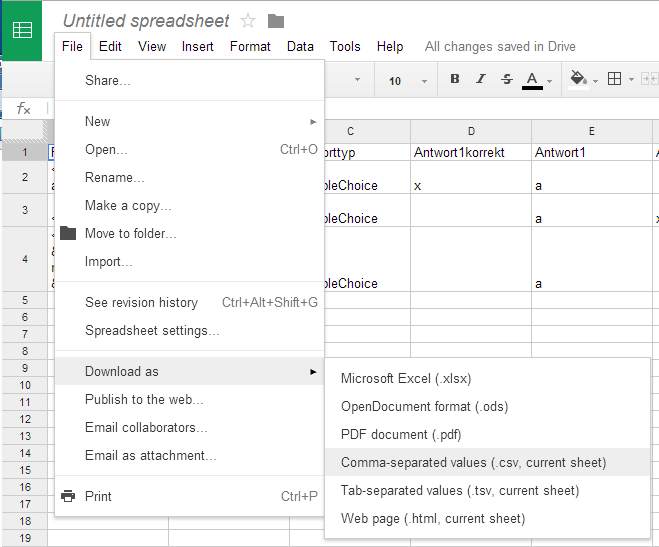Download as PDF document (.pdf)
Image resolution: width=659 pixels, height=547 pixels.
coord(487,434)
